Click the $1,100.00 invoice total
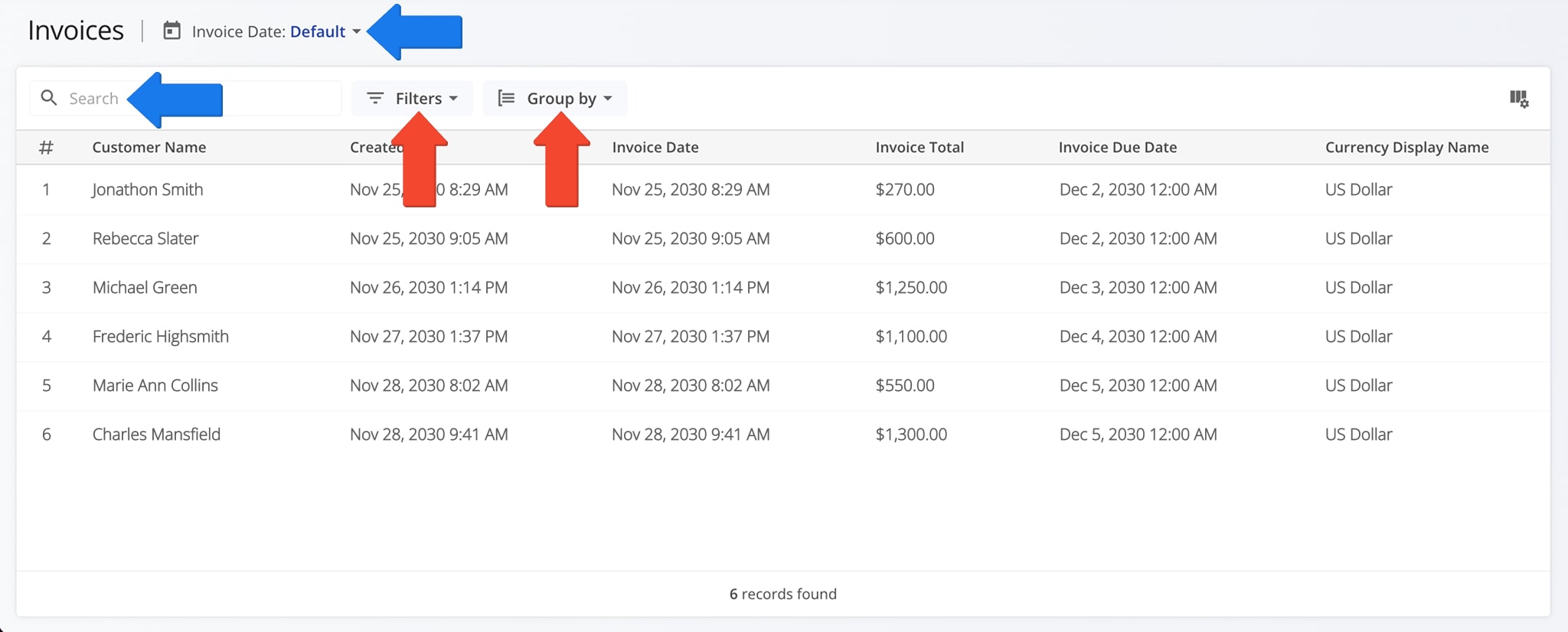This screenshot has width=1568, height=632. tap(911, 336)
